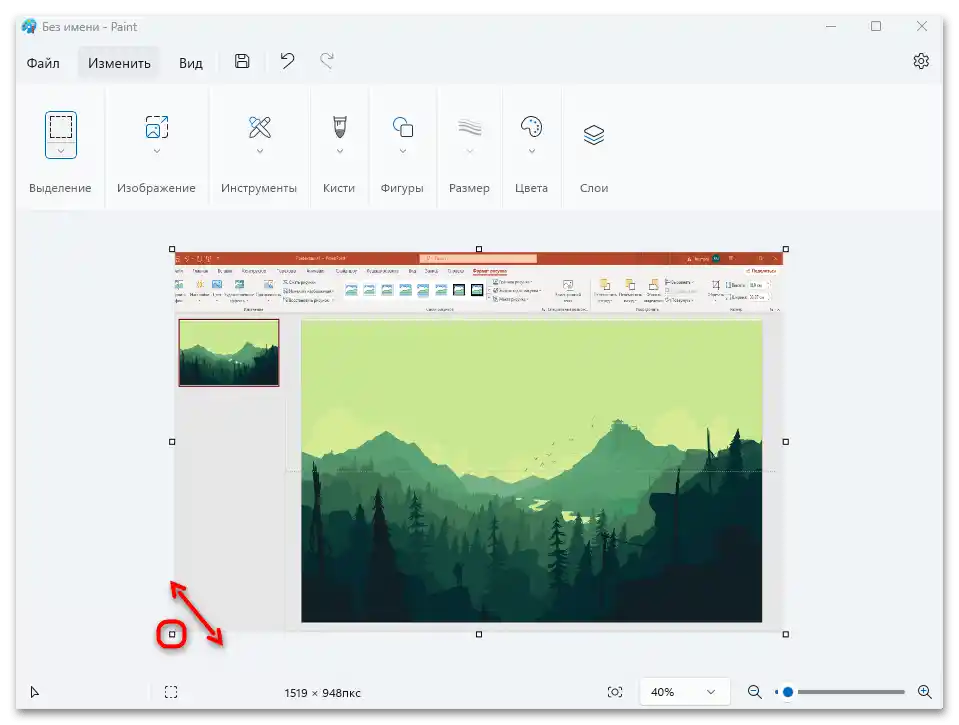The image size is (959, 725).
Task: Click the left-middle canvas resize handle
Action: click(172, 442)
